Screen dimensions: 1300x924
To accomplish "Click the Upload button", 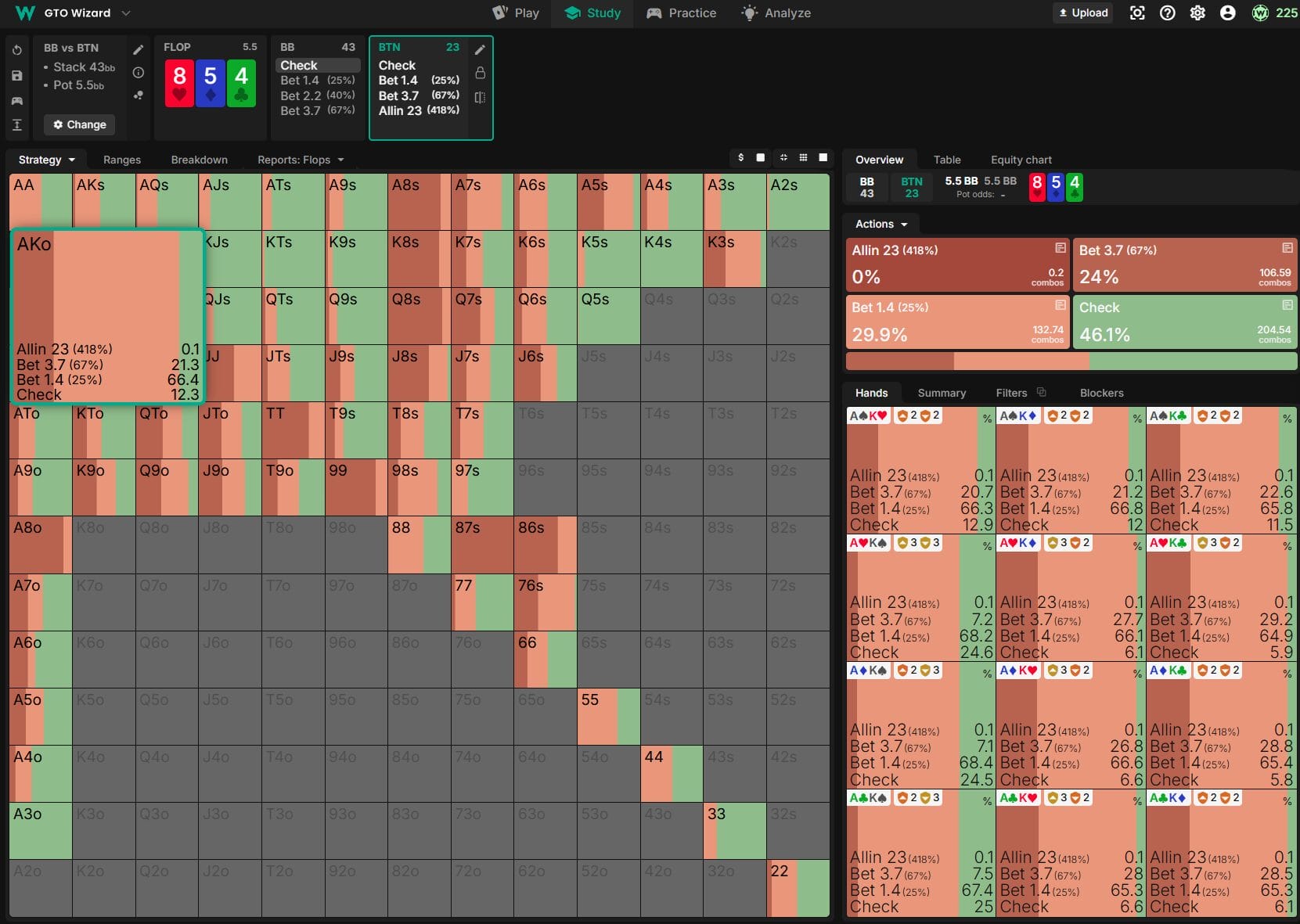I will (1083, 13).
